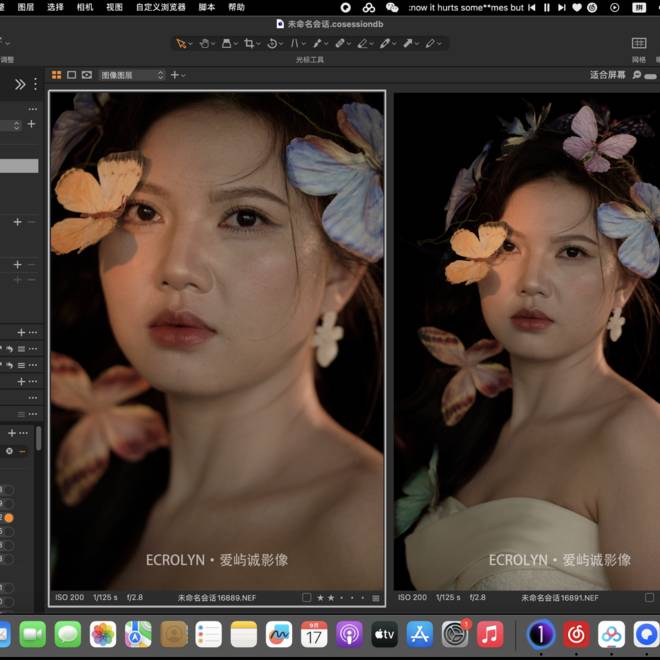This screenshot has width=660, height=660.
Task: Select the pan hand tool
Action: coord(205,43)
